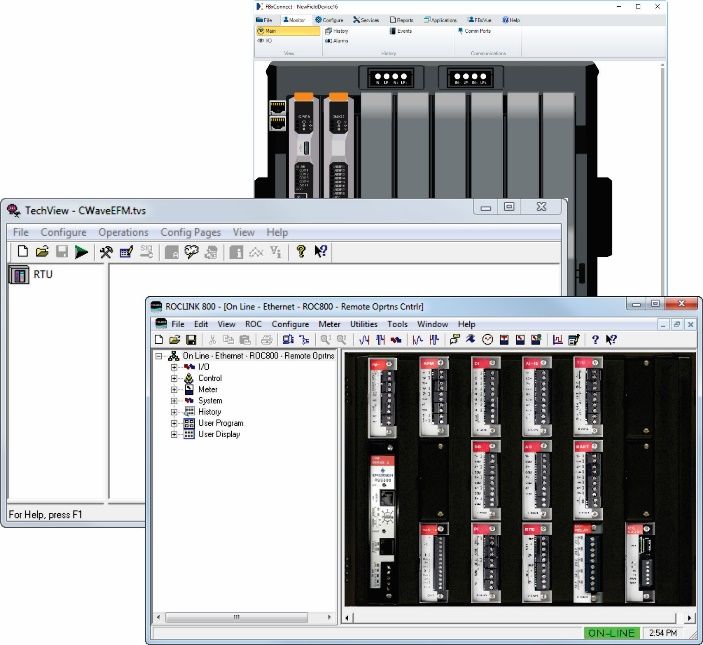Minimize the ROCLINK 800 window
Viewport: 703px width, 645px height.
pos(636,304)
